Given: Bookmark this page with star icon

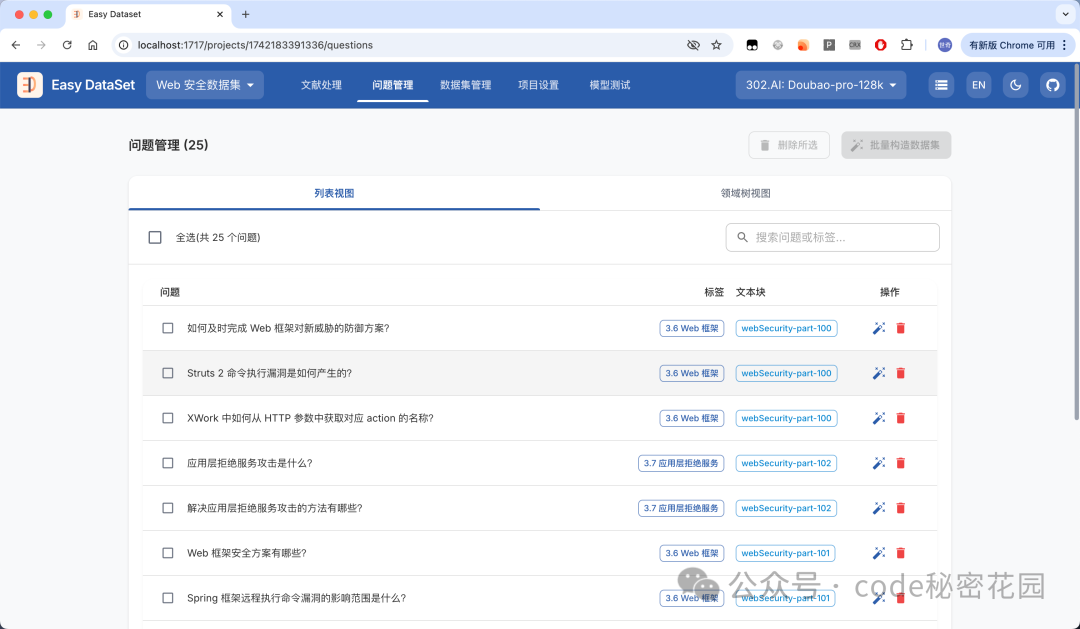Looking at the screenshot, I should click(716, 45).
